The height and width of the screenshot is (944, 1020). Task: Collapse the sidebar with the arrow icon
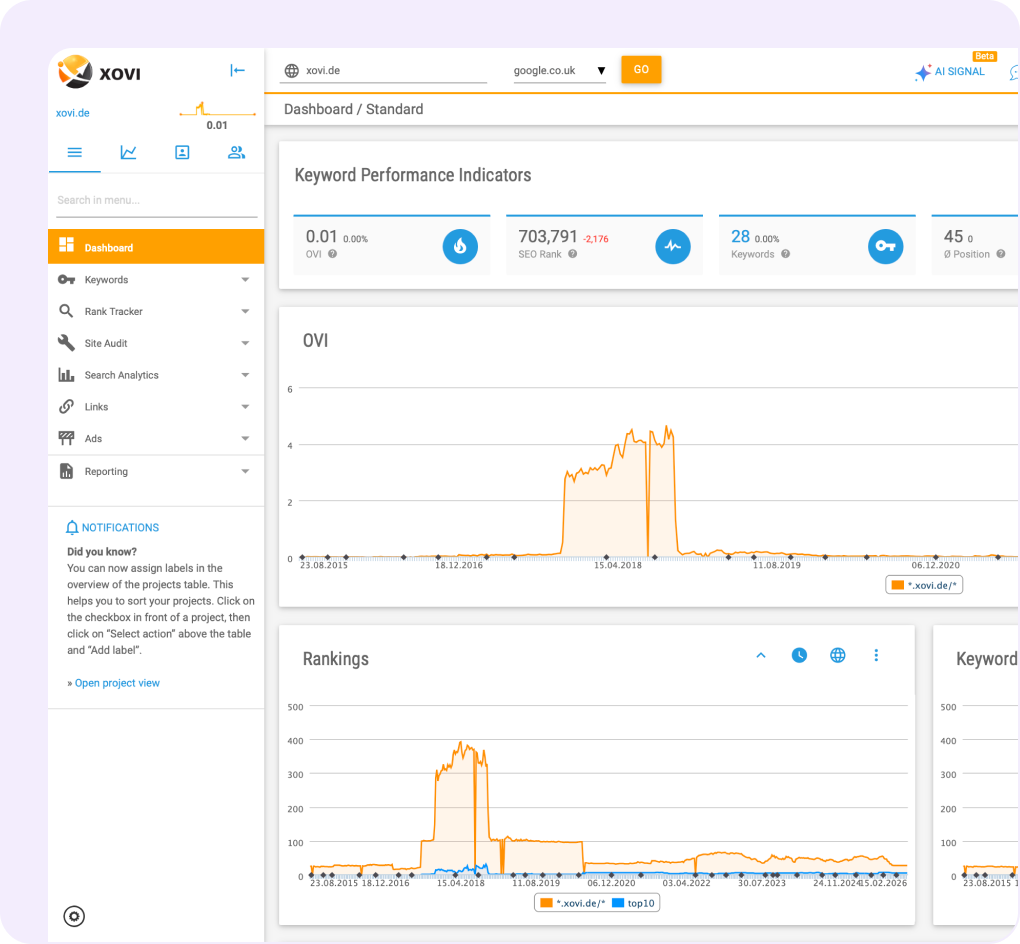pos(237,70)
